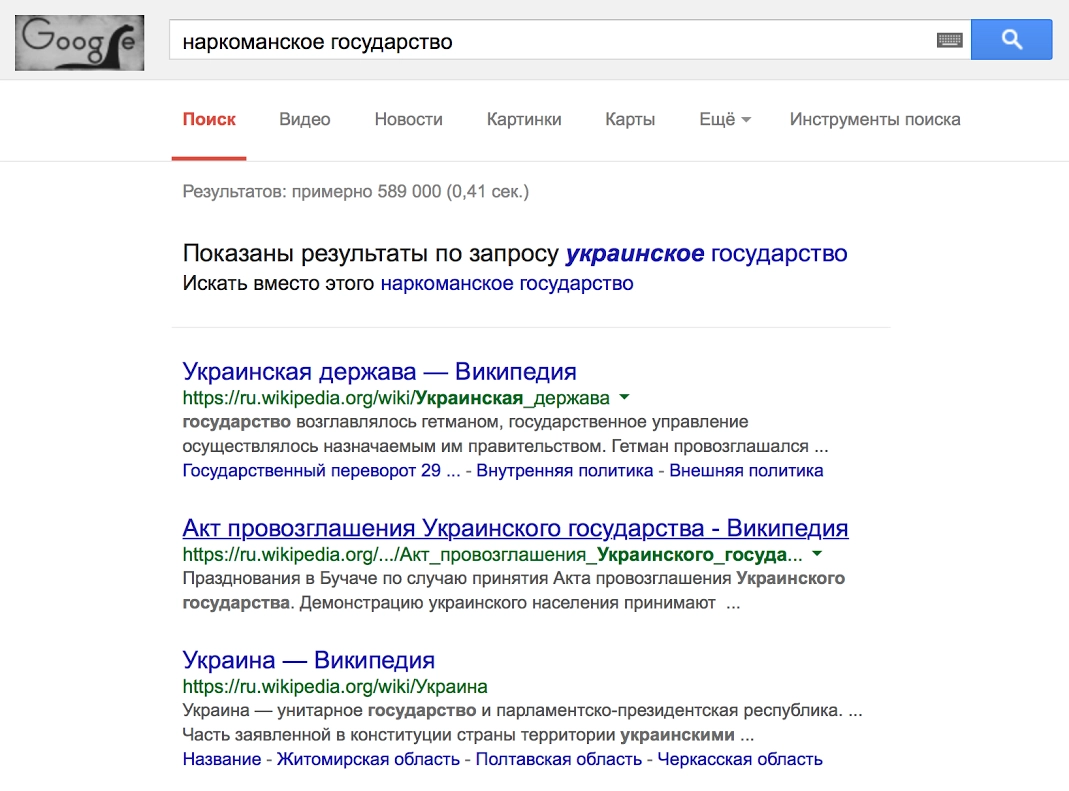Open Инструменты поиска options

pyautogui.click(x=874, y=119)
